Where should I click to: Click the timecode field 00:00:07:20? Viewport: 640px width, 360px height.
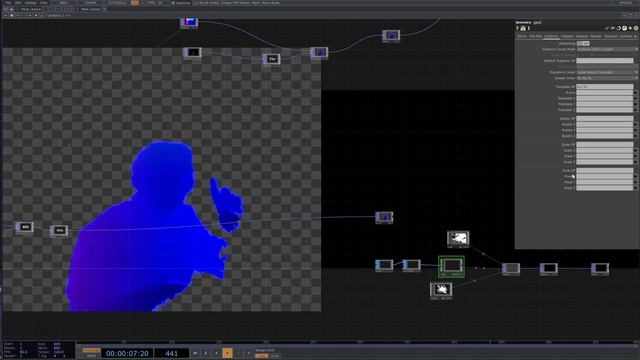pyautogui.click(x=127, y=353)
